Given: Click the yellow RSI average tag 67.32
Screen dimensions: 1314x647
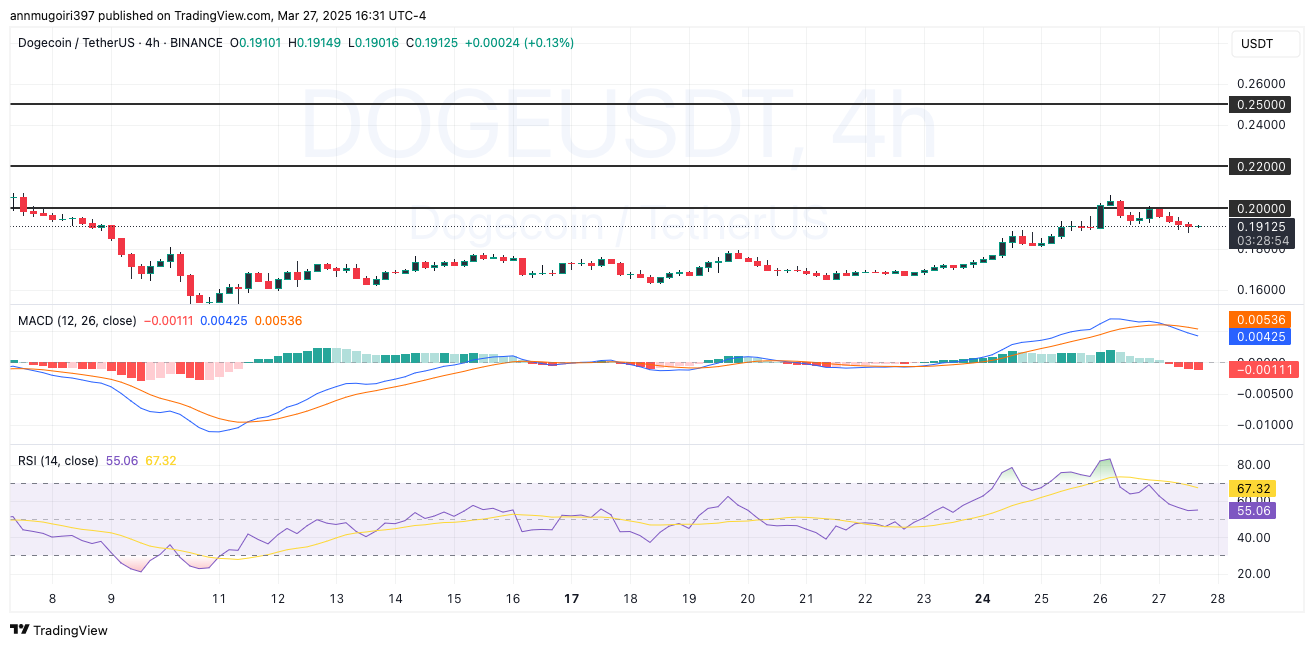Looking at the screenshot, I should tap(1253, 489).
